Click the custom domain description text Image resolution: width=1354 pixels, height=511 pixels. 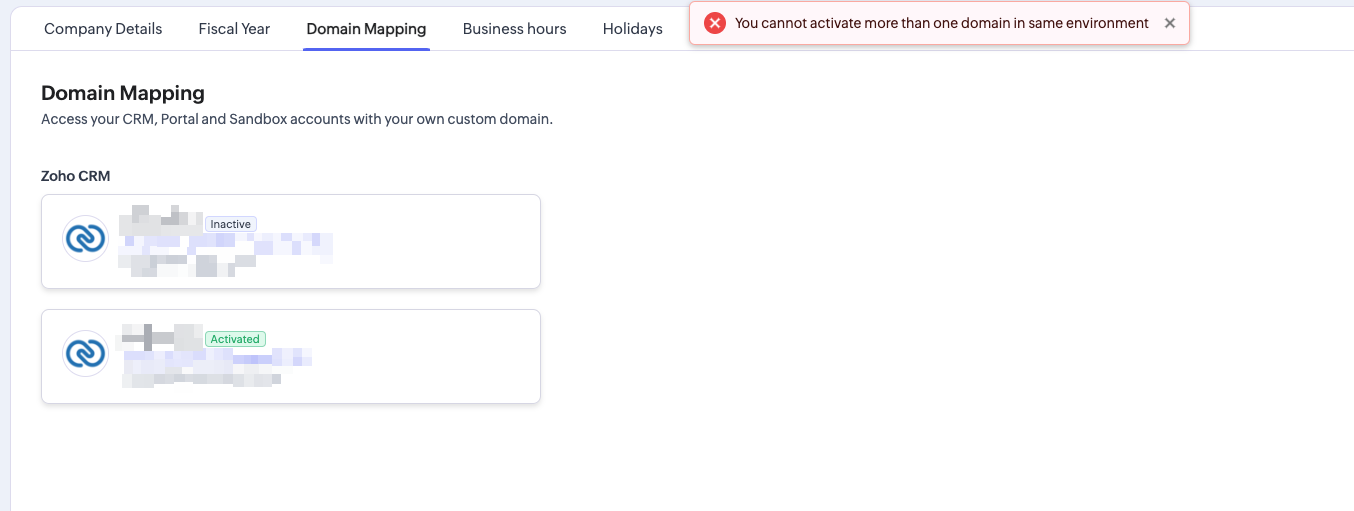point(296,119)
